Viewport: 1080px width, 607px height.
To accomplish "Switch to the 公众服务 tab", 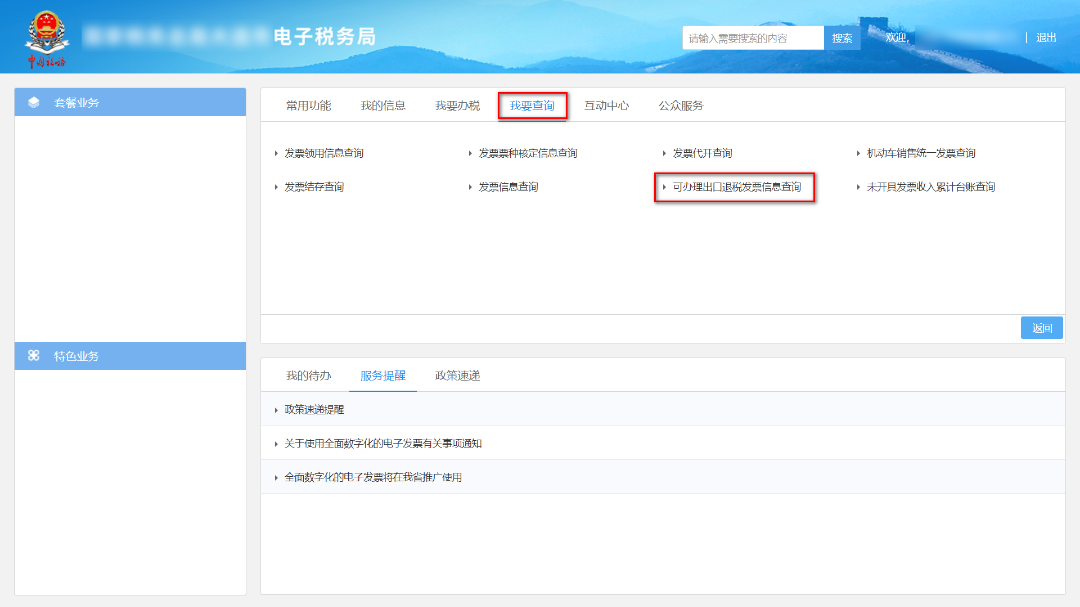I will [681, 105].
